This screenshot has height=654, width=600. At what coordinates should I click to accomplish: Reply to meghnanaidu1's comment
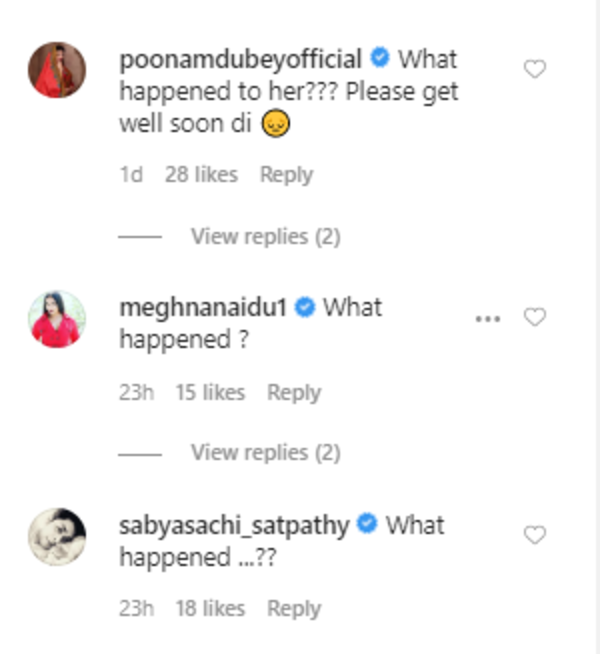click(293, 393)
